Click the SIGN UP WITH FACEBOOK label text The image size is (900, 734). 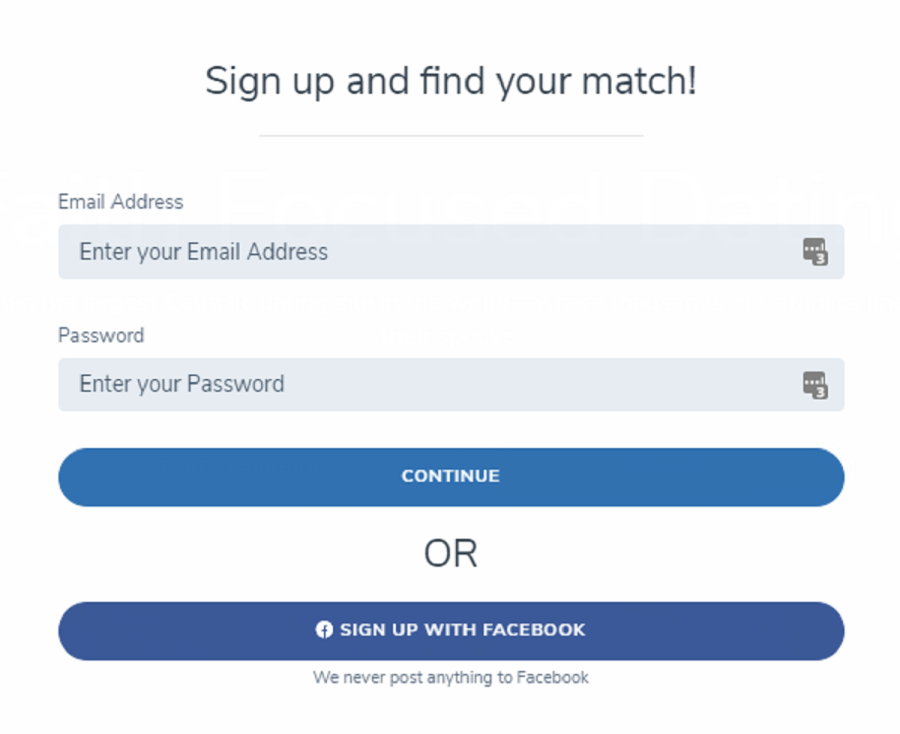[x=462, y=630]
